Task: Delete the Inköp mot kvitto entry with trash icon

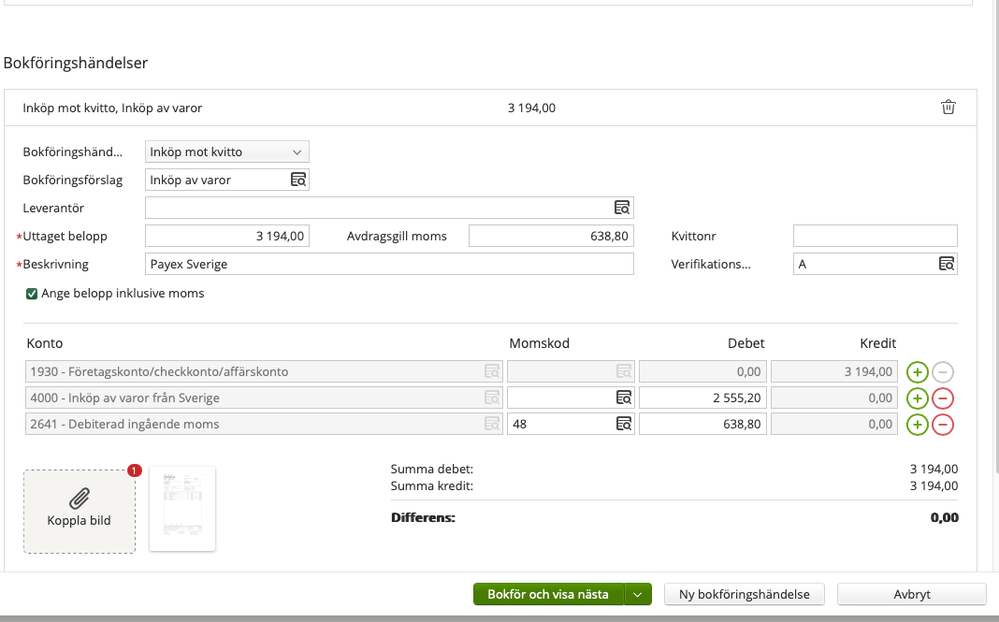Action: tap(948, 107)
